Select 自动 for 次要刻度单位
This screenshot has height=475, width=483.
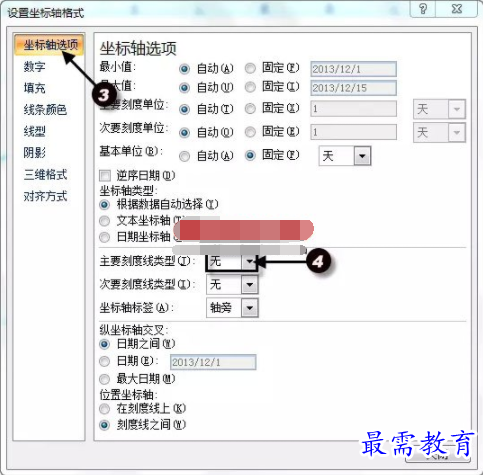pos(184,133)
